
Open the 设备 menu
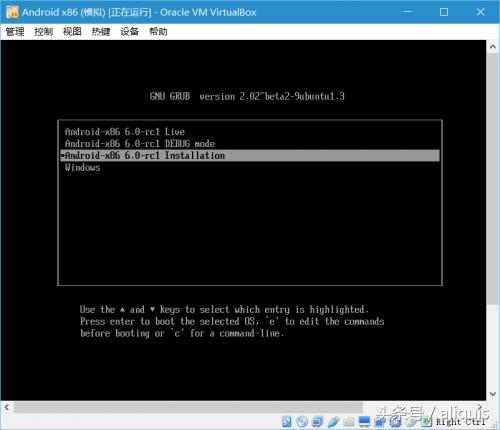(130, 32)
